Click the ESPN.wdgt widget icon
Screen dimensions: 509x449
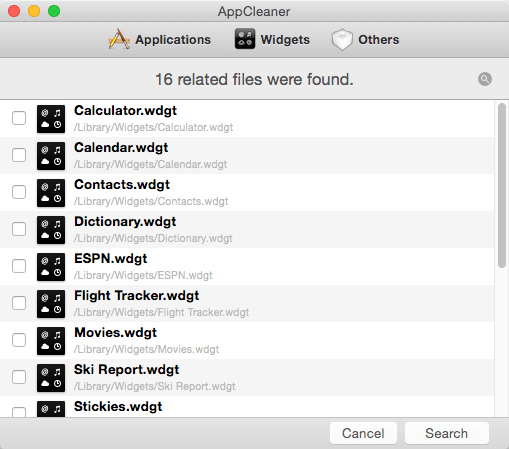[51, 267]
